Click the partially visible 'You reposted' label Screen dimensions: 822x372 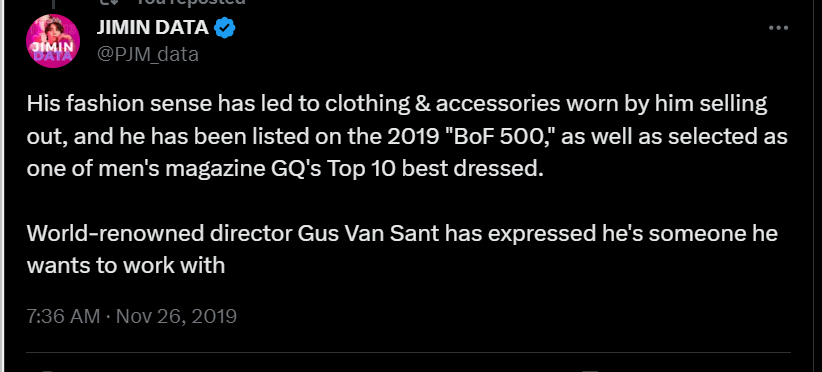(191, 2)
